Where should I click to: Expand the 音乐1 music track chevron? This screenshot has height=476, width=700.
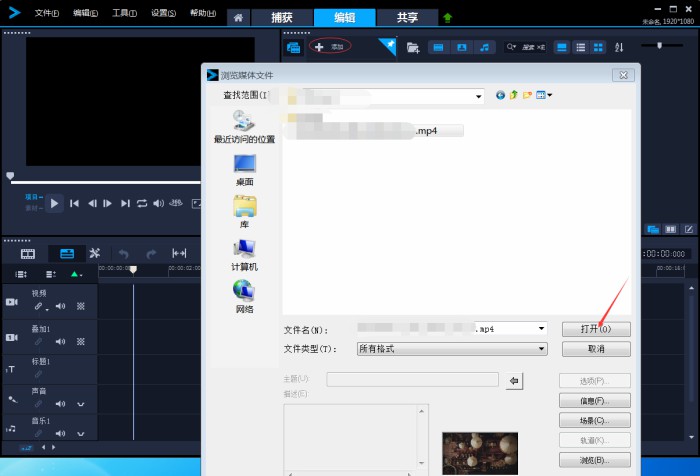[81, 431]
